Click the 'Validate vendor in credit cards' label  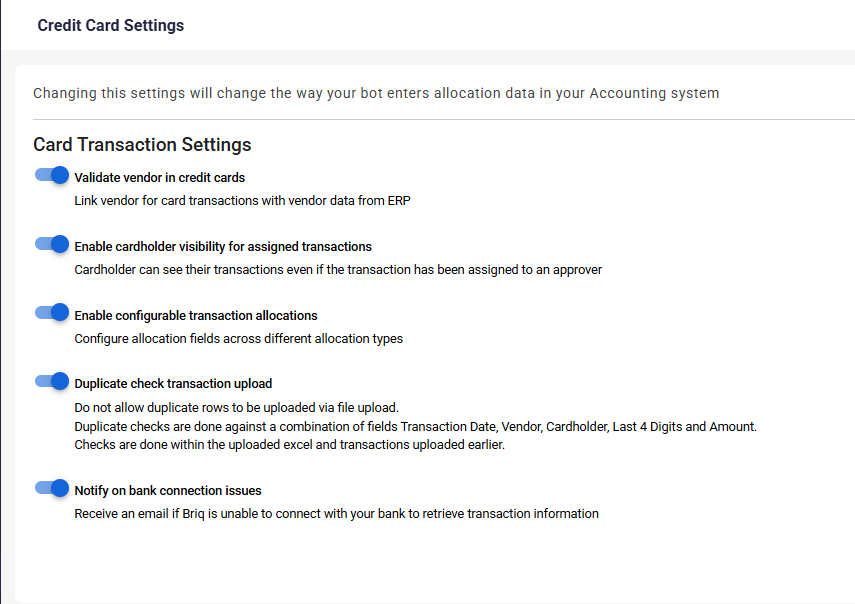pos(160,178)
